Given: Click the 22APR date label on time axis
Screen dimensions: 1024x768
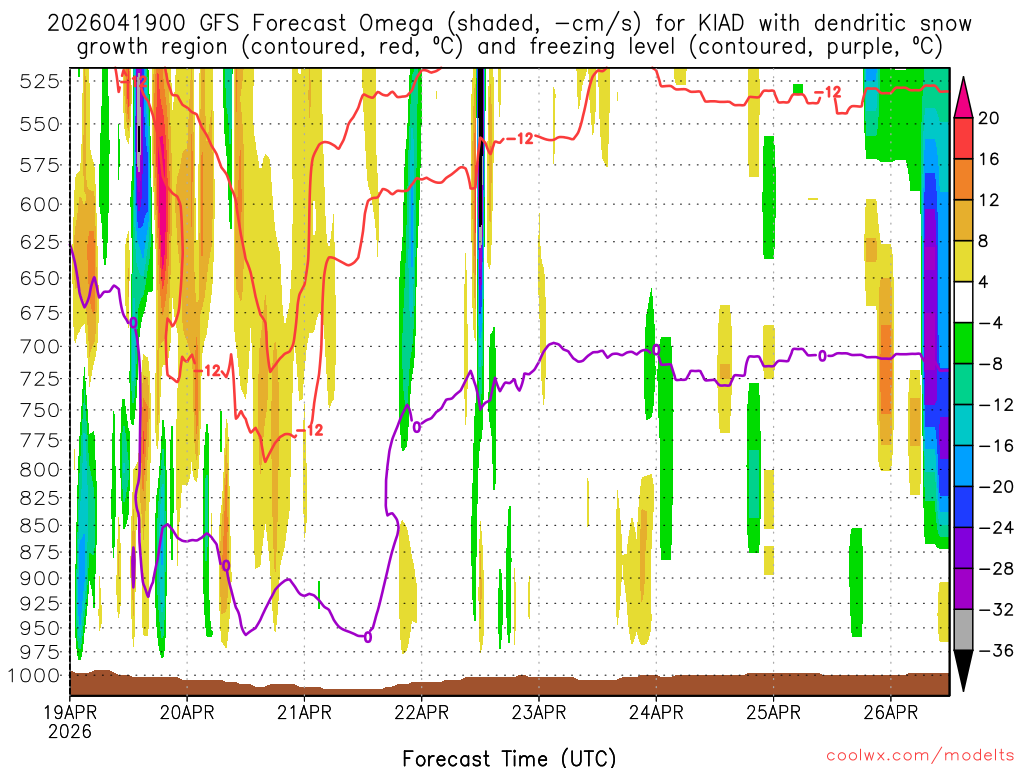Looking at the screenshot, I should click(422, 712).
